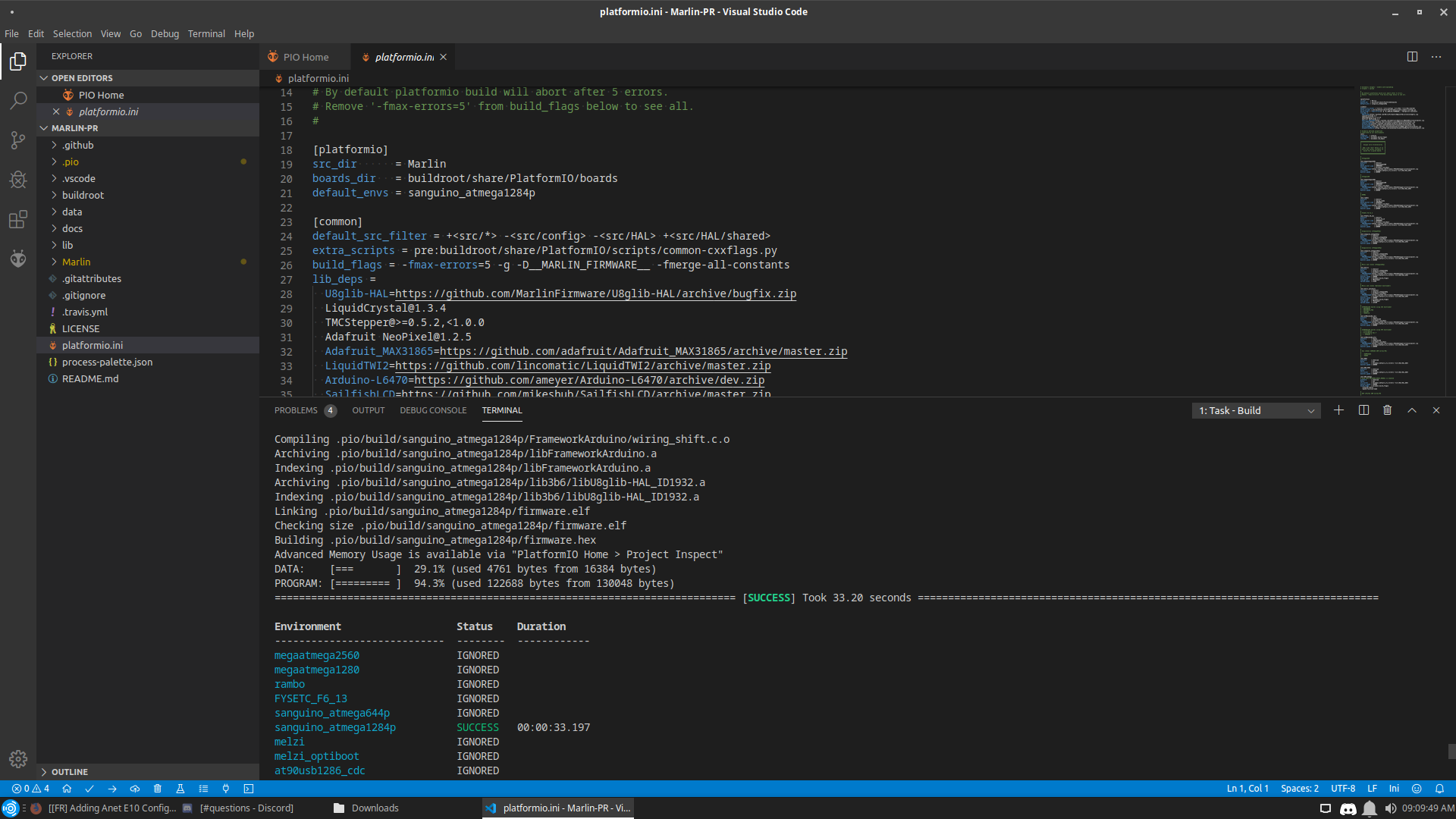Switch to the PROBLEMS tab
Screen dimensions: 1456x819
(296, 410)
